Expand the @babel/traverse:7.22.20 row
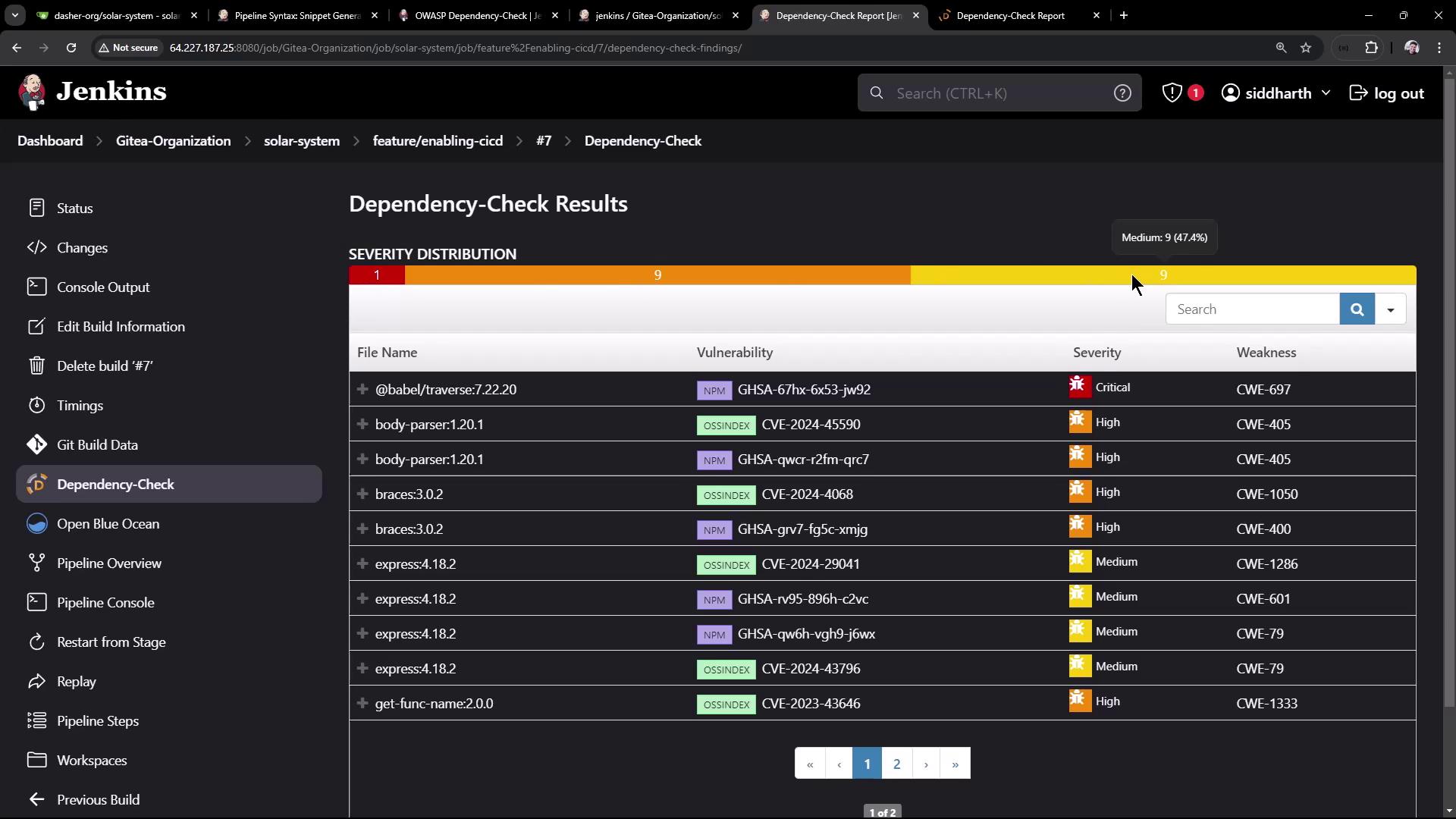The height and width of the screenshot is (819, 1456). [362, 389]
